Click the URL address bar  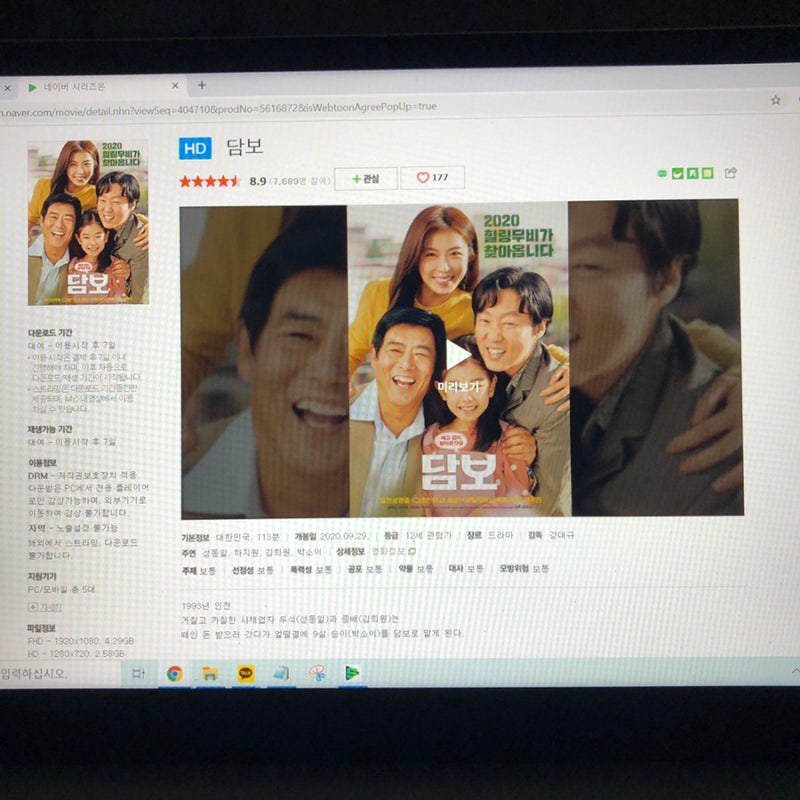tap(378, 107)
